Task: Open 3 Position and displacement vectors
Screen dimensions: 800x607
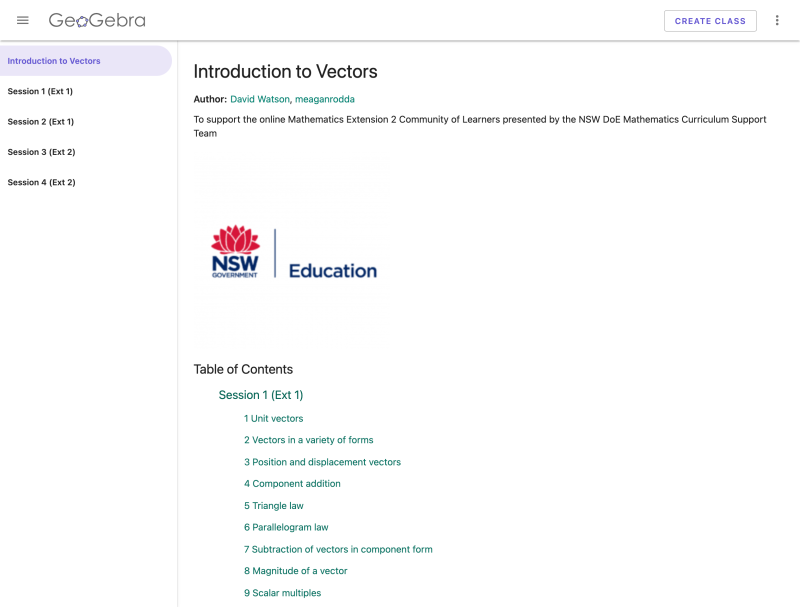Action: (x=322, y=462)
